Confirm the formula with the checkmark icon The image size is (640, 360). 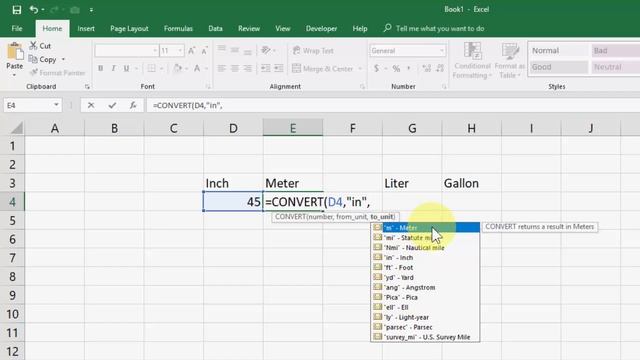click(112, 105)
